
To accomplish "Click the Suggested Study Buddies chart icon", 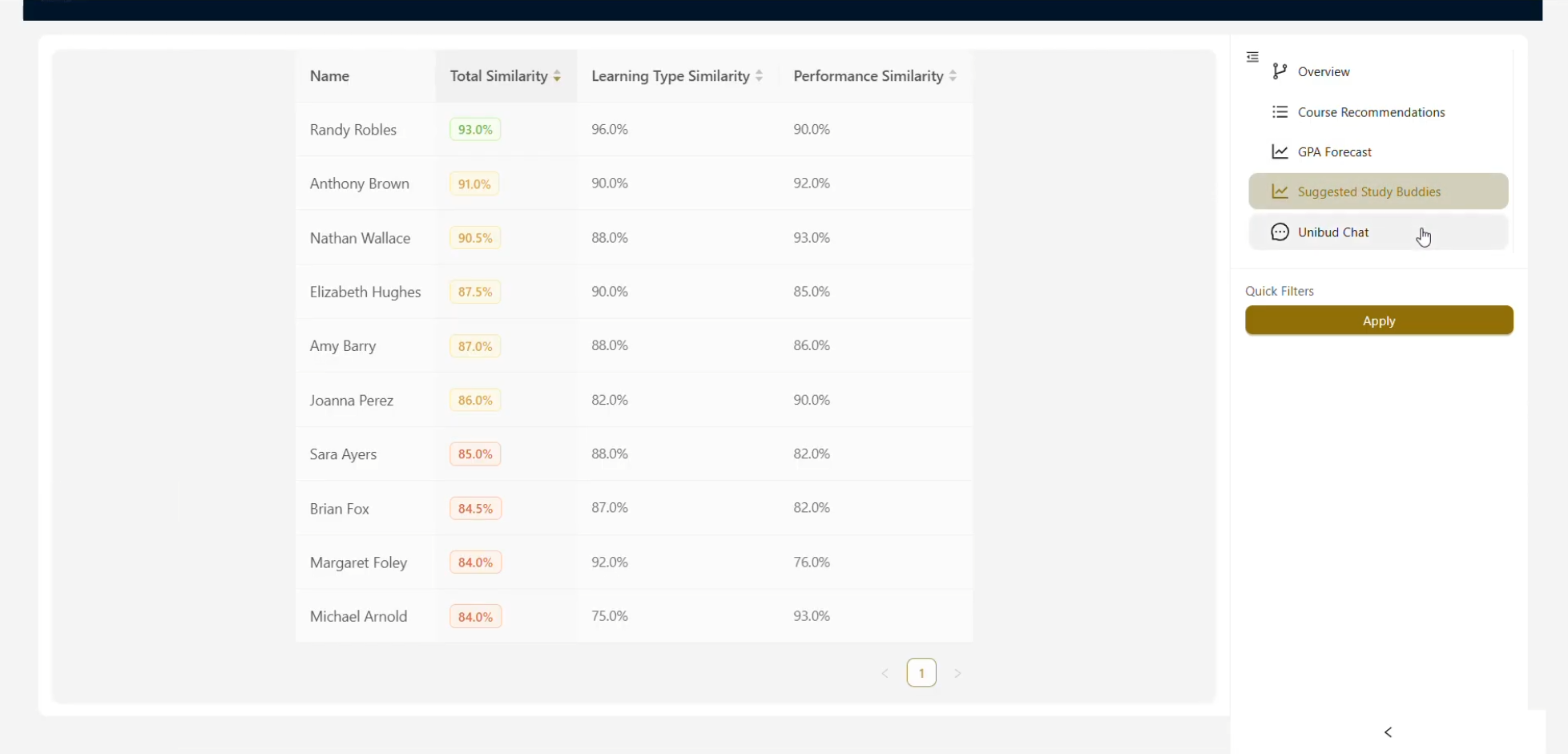I will tap(1280, 192).
